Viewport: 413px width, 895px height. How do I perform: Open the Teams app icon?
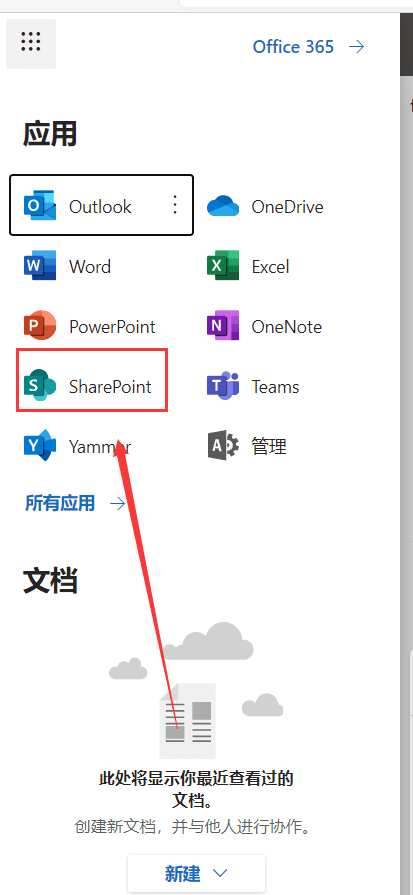click(x=222, y=386)
